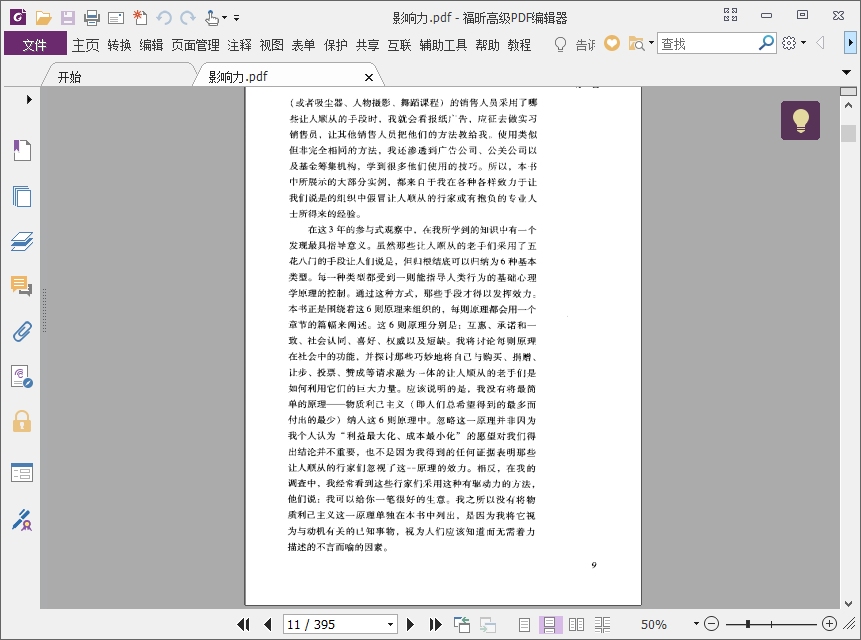Viewport: 861px width, 640px height.
Task: Open the 保护 ribbon tab
Action: pyautogui.click(x=336, y=44)
